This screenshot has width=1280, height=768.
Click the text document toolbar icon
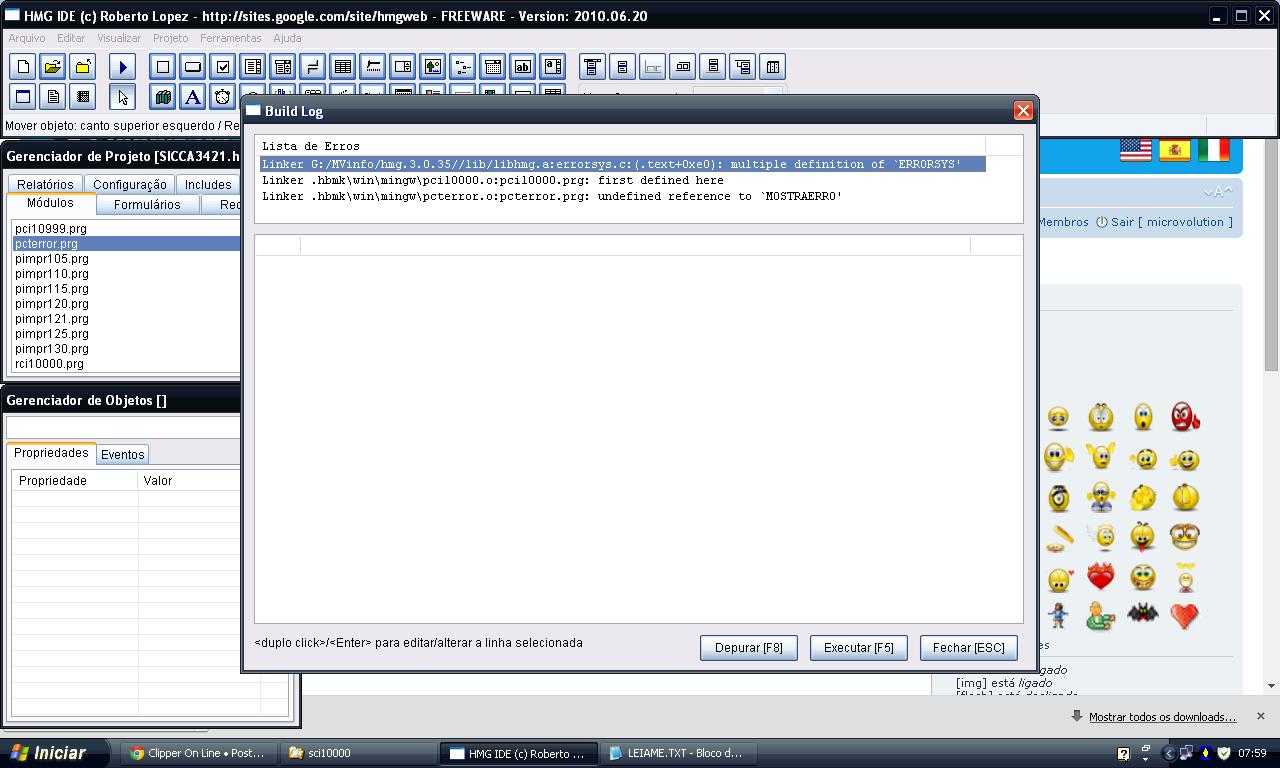[53, 97]
